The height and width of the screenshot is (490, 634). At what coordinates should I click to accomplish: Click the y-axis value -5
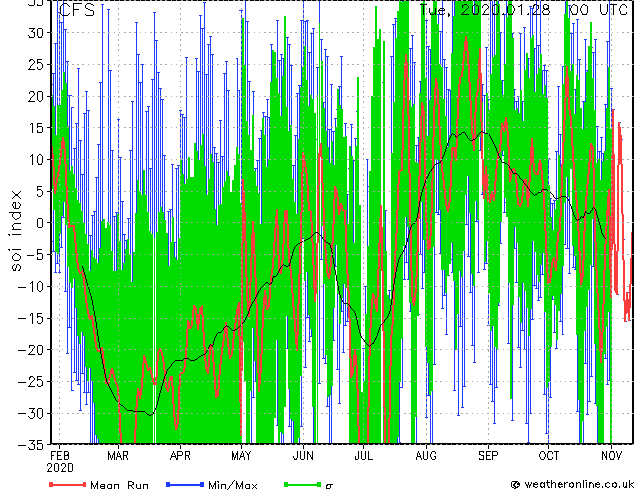click(x=34, y=255)
